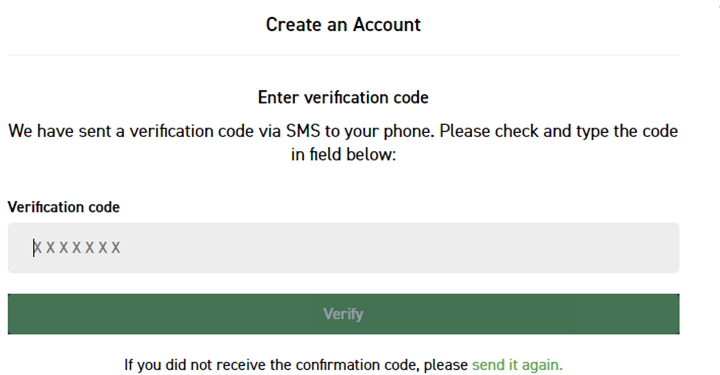Image resolution: width=720 pixels, height=375 pixels.
Task: Click the word "SMS" in the instructions
Action: pos(303,131)
